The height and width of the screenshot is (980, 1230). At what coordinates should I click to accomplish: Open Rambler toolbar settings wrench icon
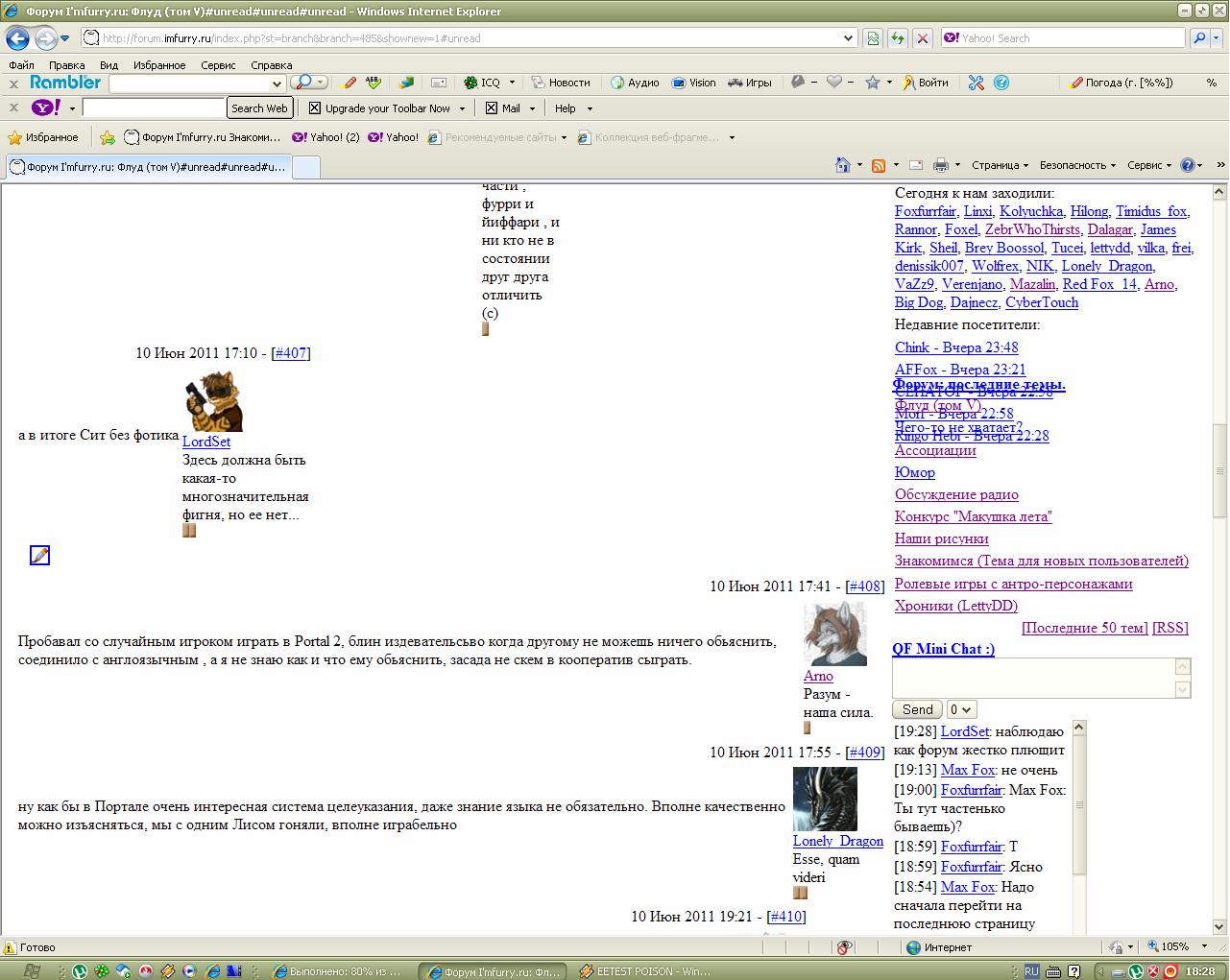click(976, 83)
